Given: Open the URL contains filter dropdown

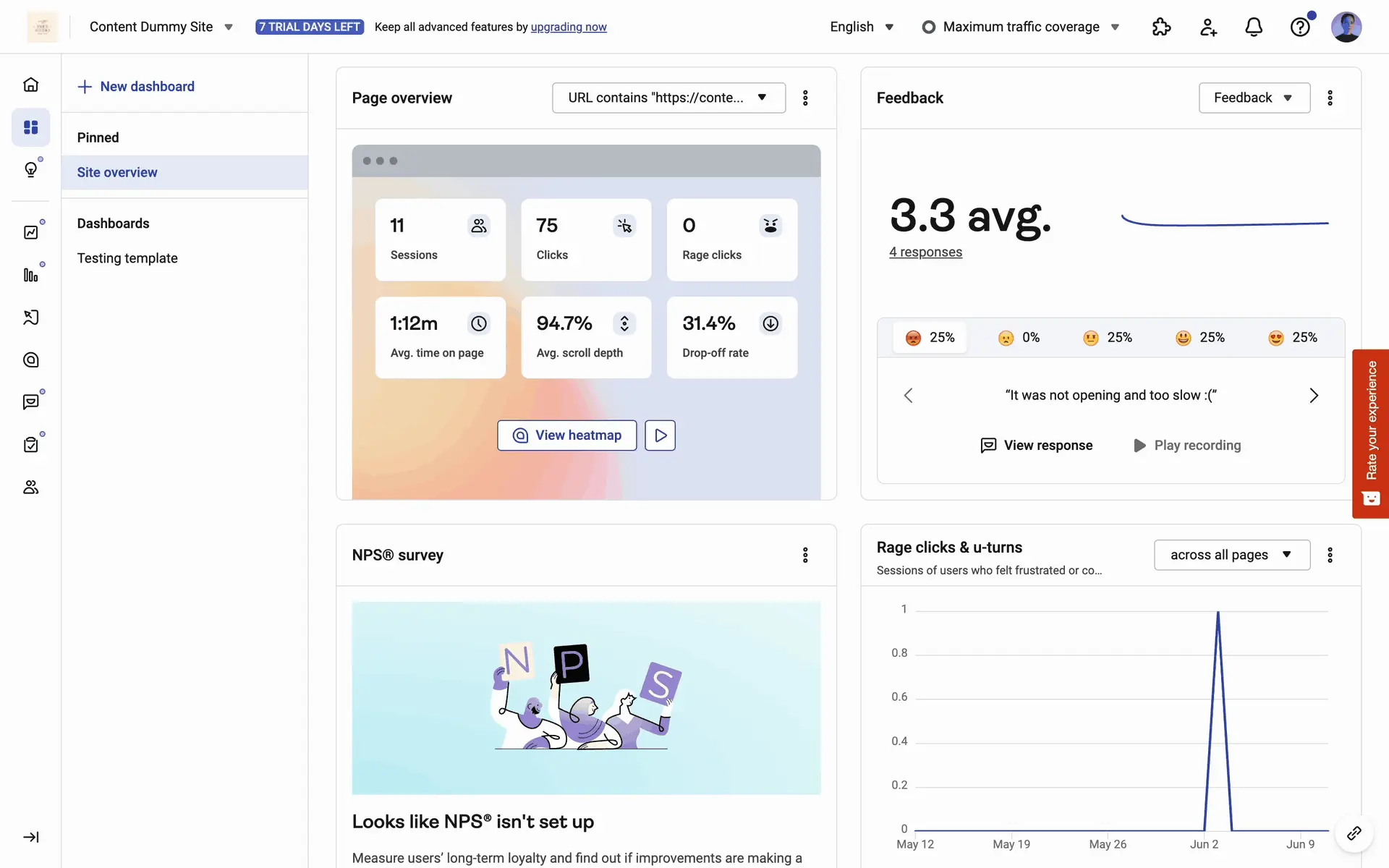Looking at the screenshot, I should pos(668,98).
